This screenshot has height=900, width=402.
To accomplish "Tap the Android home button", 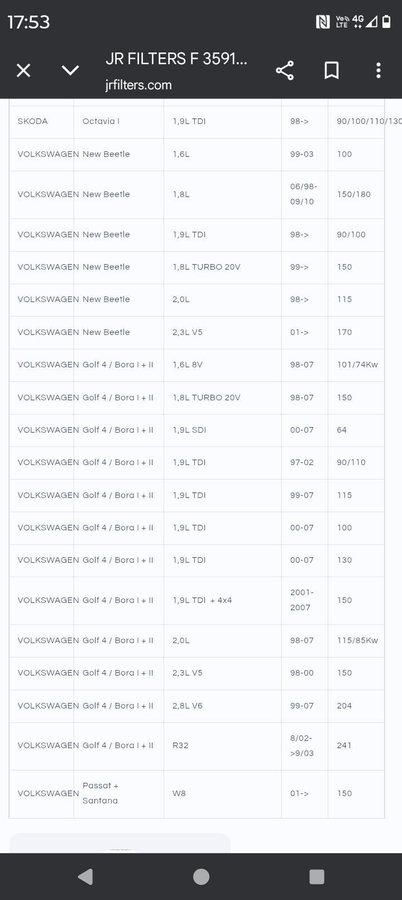I will (201, 876).
